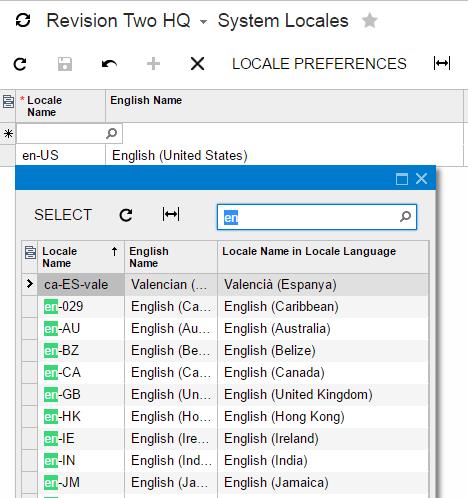Click the truncated 'Valencian (...' English Name cell
This screenshot has height=498, width=468.
click(171, 285)
